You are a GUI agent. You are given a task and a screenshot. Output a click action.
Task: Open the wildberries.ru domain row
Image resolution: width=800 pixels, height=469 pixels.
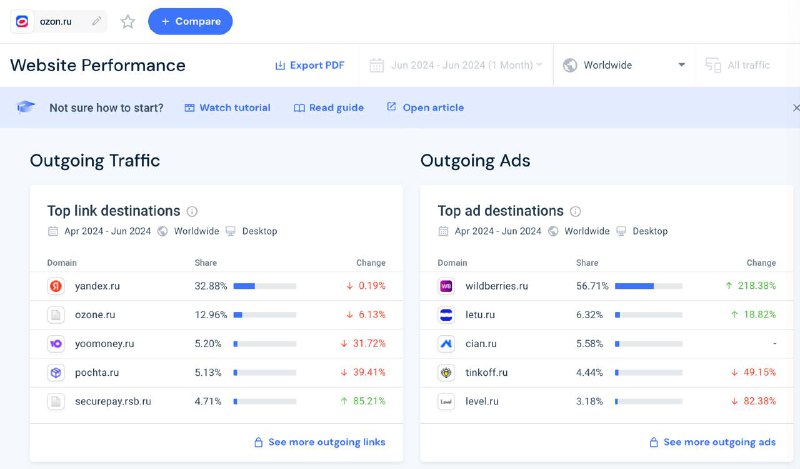tap(607, 286)
